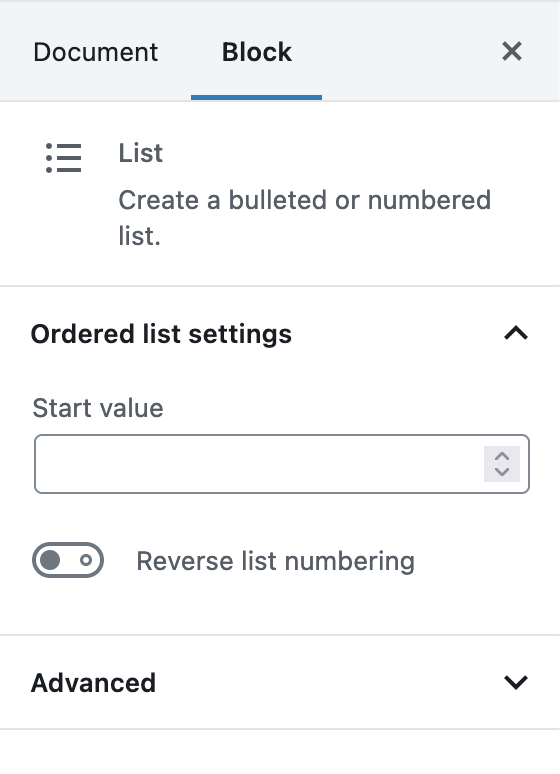This screenshot has height=774, width=560.
Task: Click the Ordered list settings heading
Action: [x=161, y=334]
